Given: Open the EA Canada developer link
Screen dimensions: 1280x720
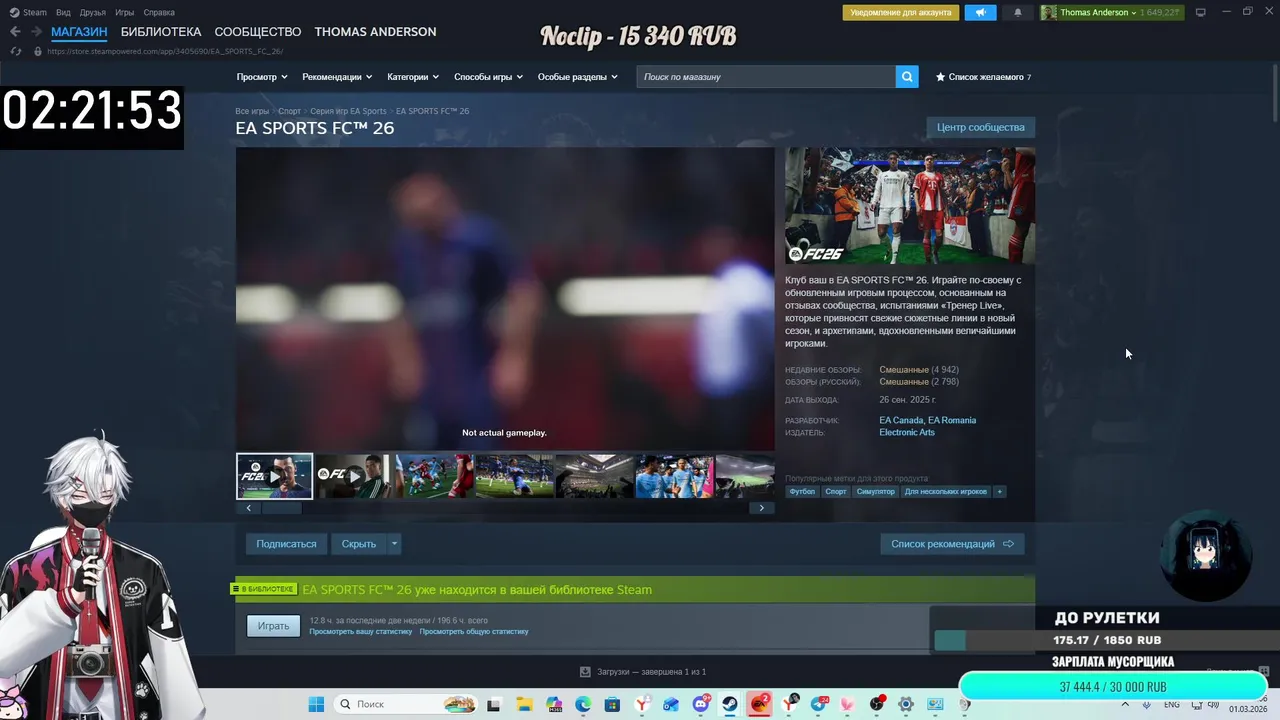Looking at the screenshot, I should 901,420.
